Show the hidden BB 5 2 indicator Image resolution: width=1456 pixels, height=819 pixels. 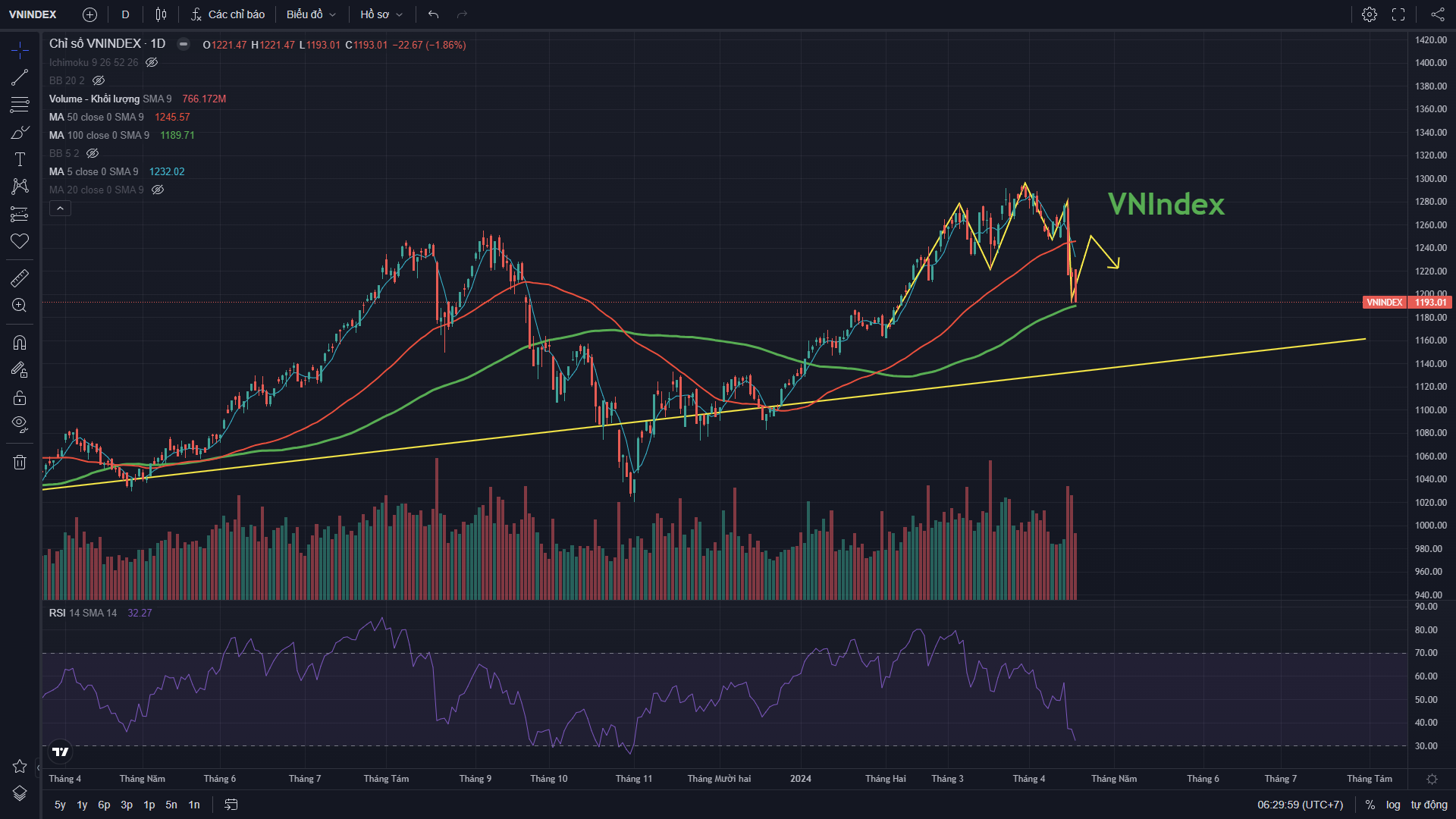pos(93,153)
